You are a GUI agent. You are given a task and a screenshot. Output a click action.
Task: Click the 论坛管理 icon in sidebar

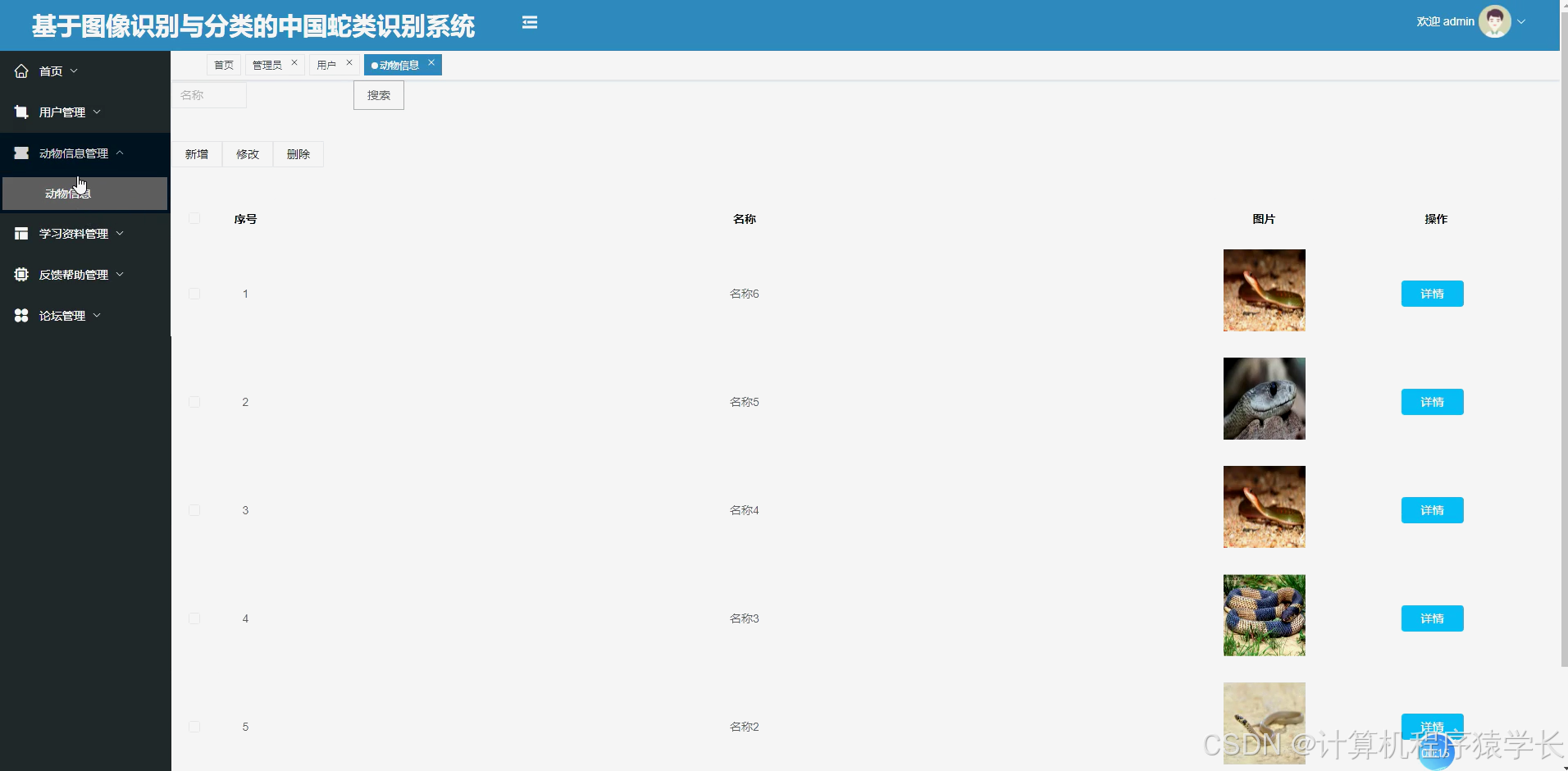[x=21, y=315]
